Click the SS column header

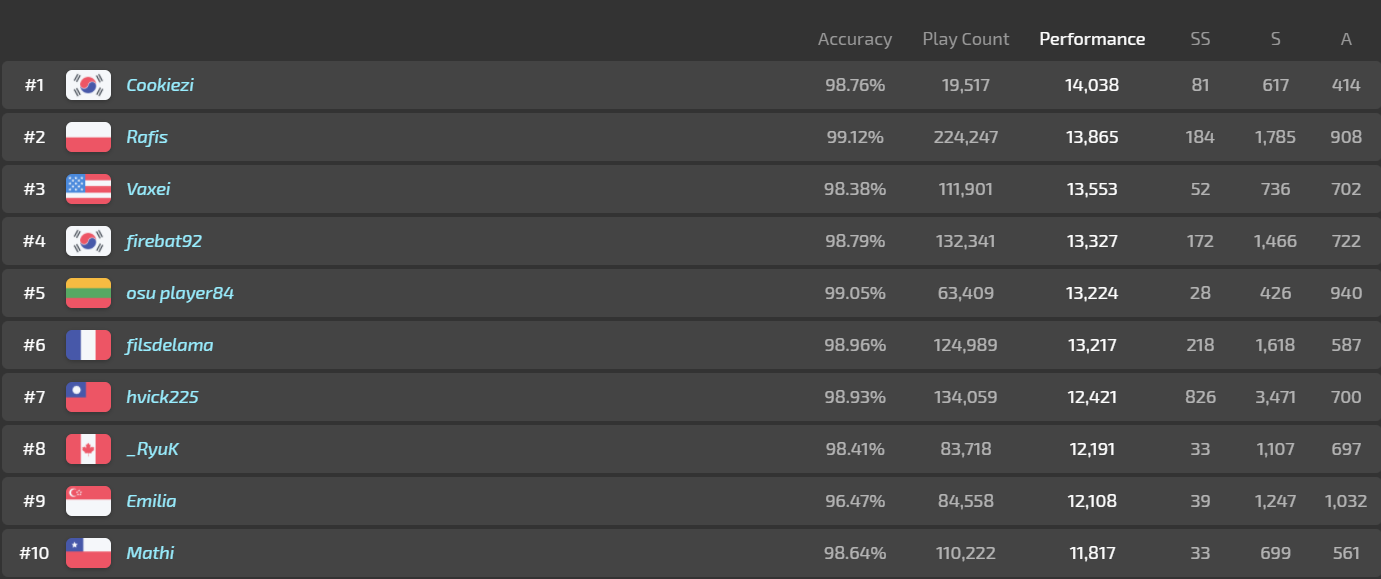pos(1200,39)
